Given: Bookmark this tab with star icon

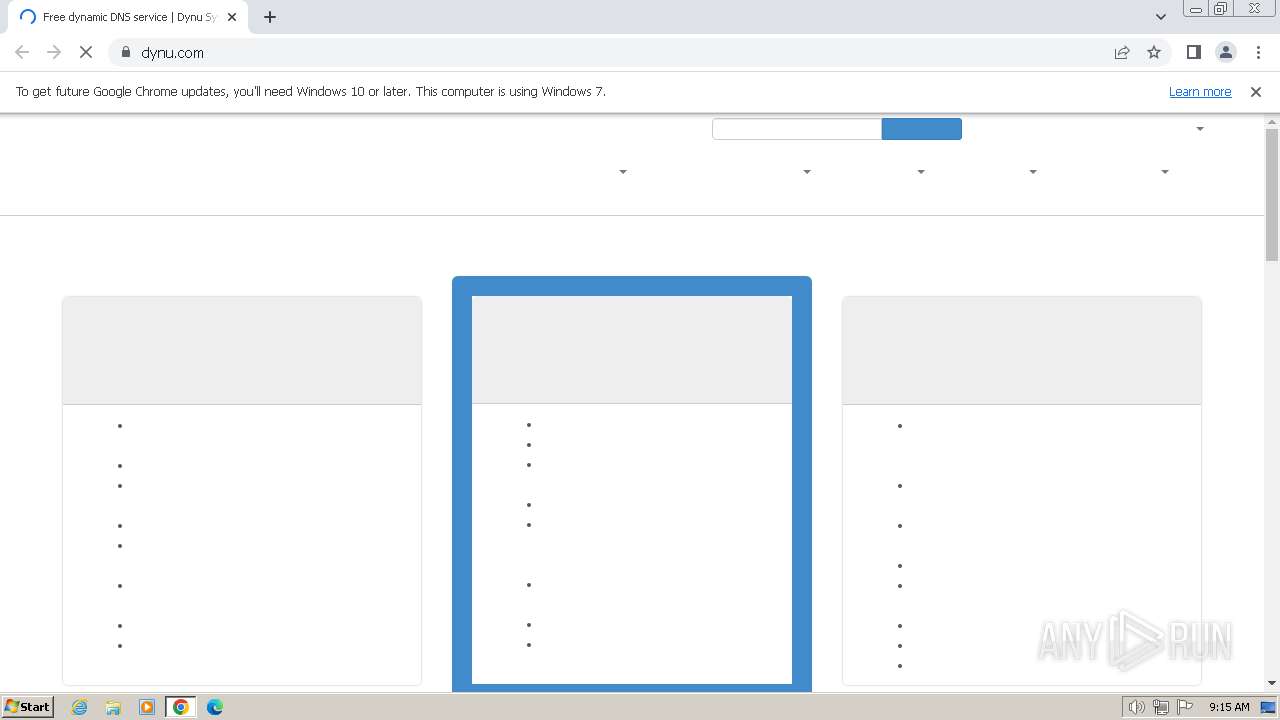Looking at the screenshot, I should pyautogui.click(x=1154, y=52).
